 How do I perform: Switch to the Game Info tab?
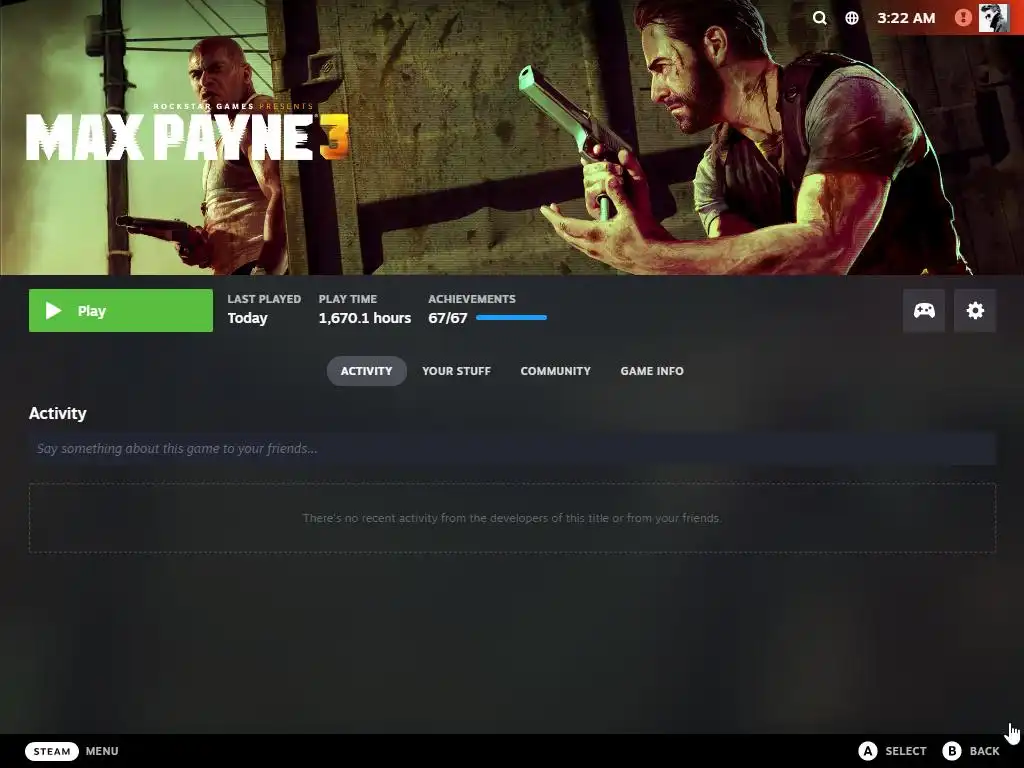[x=652, y=371]
